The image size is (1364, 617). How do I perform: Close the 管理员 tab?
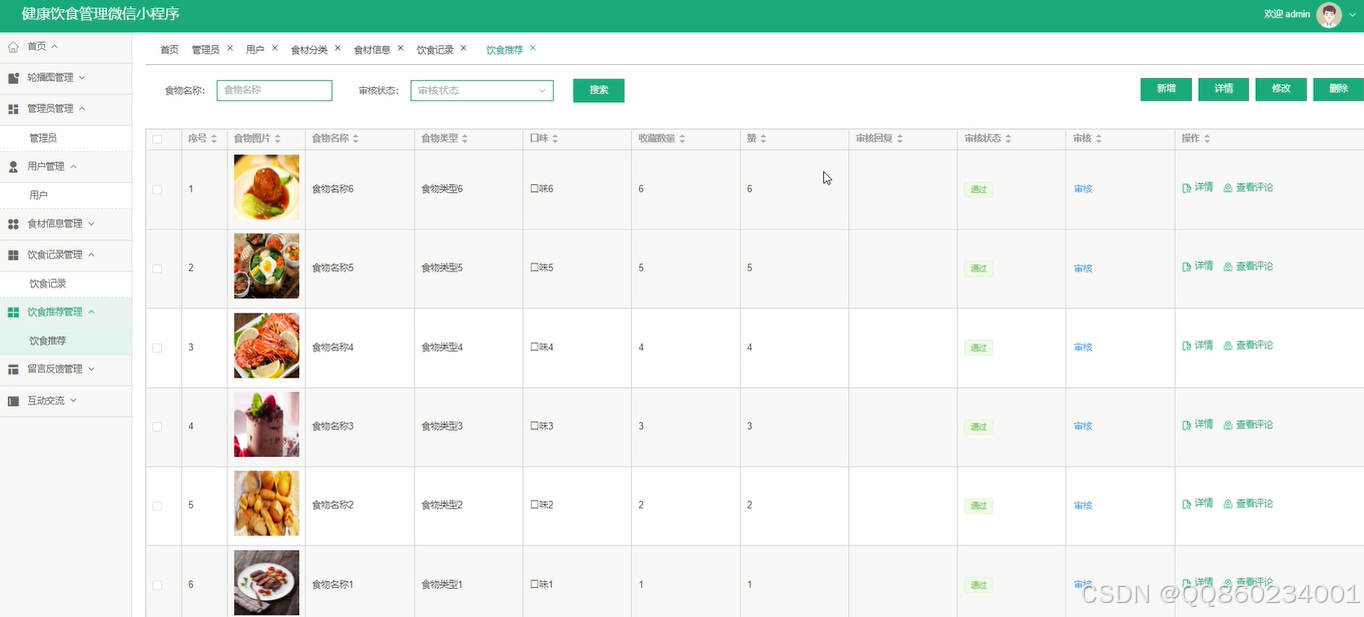coord(230,48)
